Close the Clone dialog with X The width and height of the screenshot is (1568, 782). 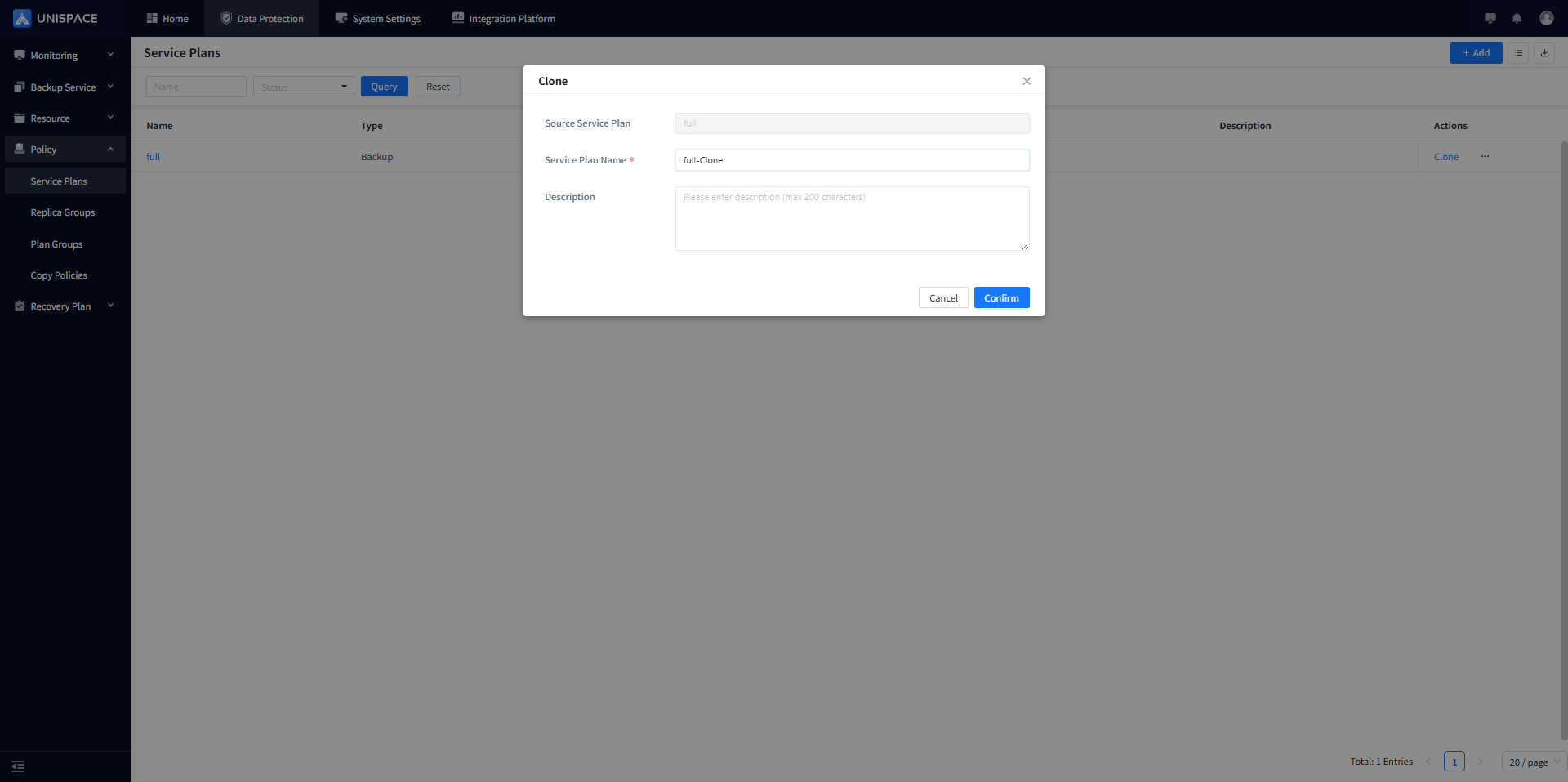tap(1027, 81)
